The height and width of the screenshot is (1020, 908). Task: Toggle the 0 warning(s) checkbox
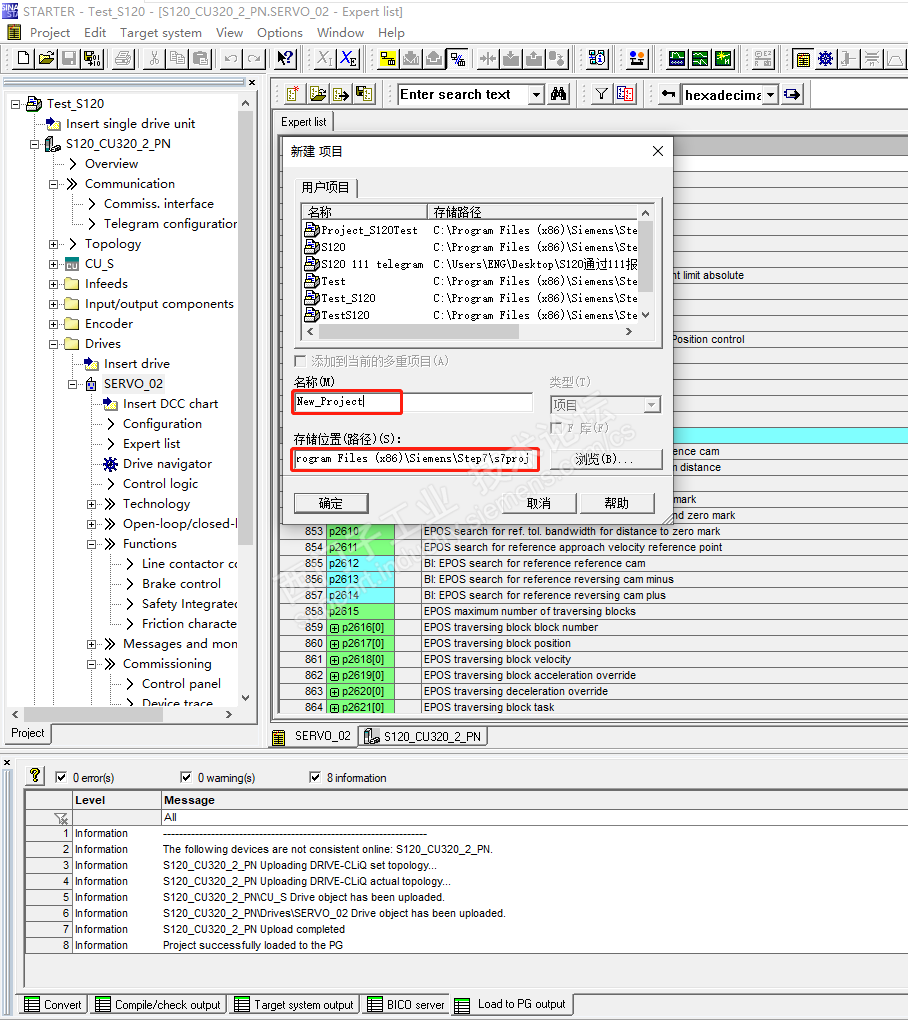[x=186, y=777]
